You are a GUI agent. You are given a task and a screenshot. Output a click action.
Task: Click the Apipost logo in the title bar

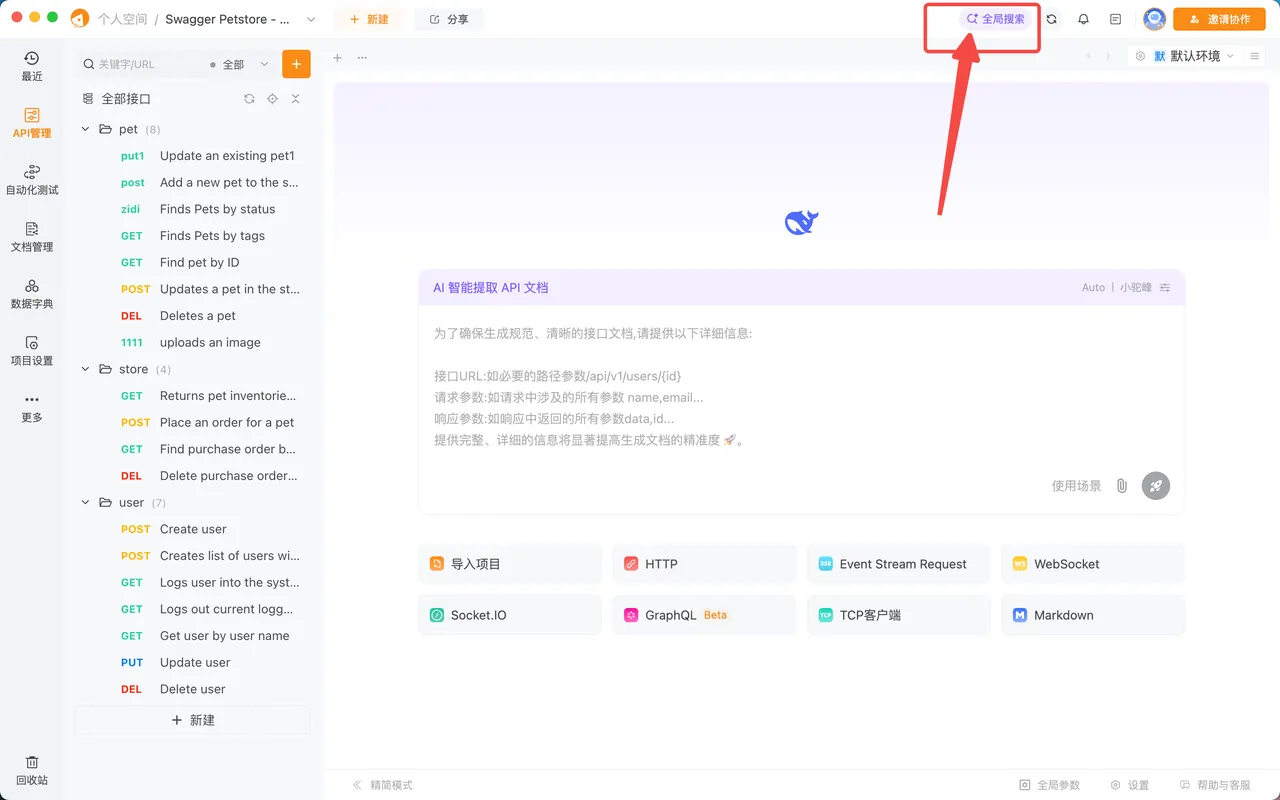80,19
